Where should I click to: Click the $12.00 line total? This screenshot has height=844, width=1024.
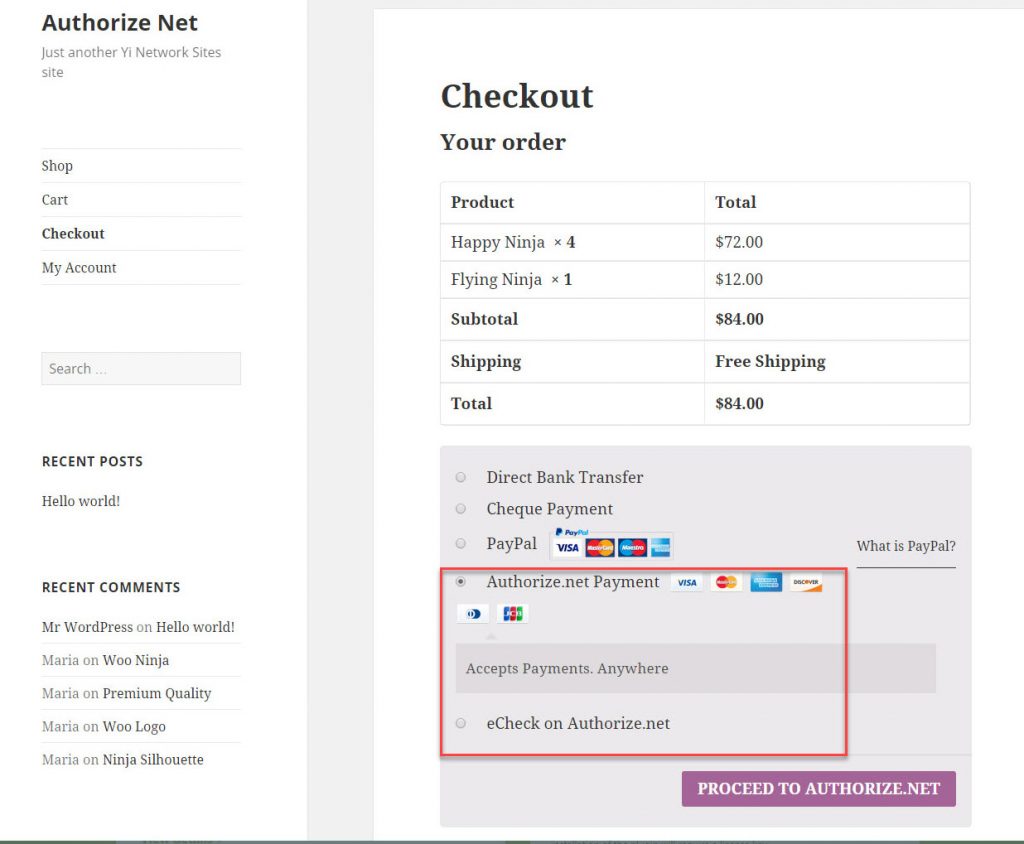coord(739,280)
